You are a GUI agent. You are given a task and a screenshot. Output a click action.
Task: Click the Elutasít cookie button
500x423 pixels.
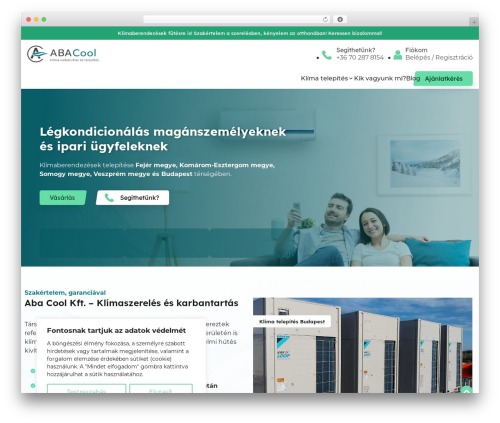161,389
